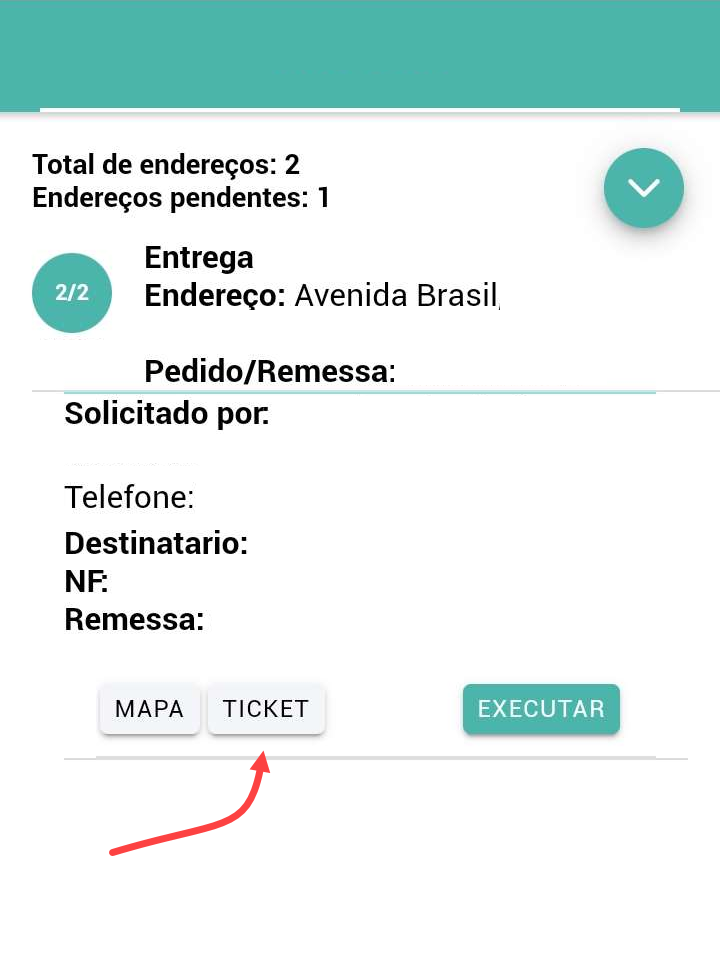This screenshot has height=956, width=720.
Task: Expand the teal chevron-down round button
Action: [x=643, y=188]
